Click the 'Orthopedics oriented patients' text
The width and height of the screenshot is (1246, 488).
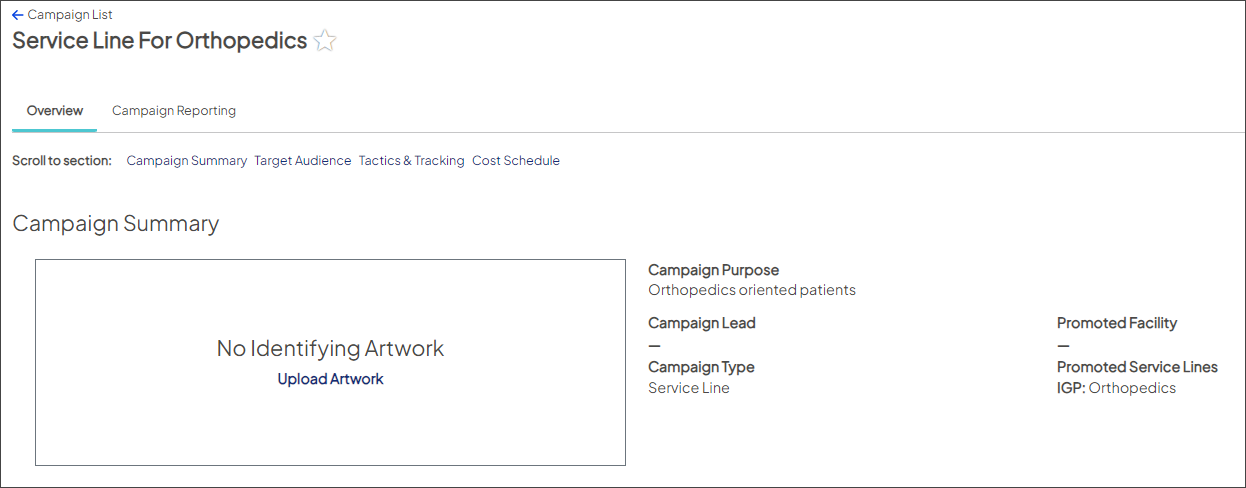coord(751,290)
